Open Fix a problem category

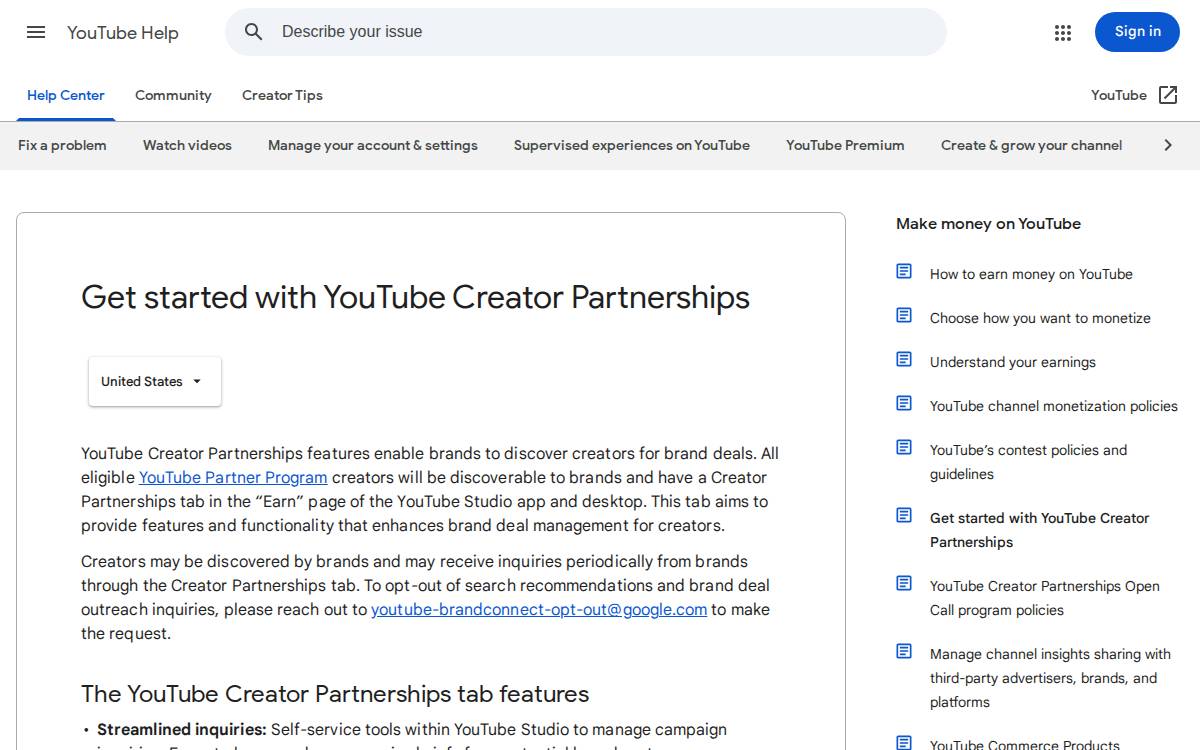[x=62, y=145]
